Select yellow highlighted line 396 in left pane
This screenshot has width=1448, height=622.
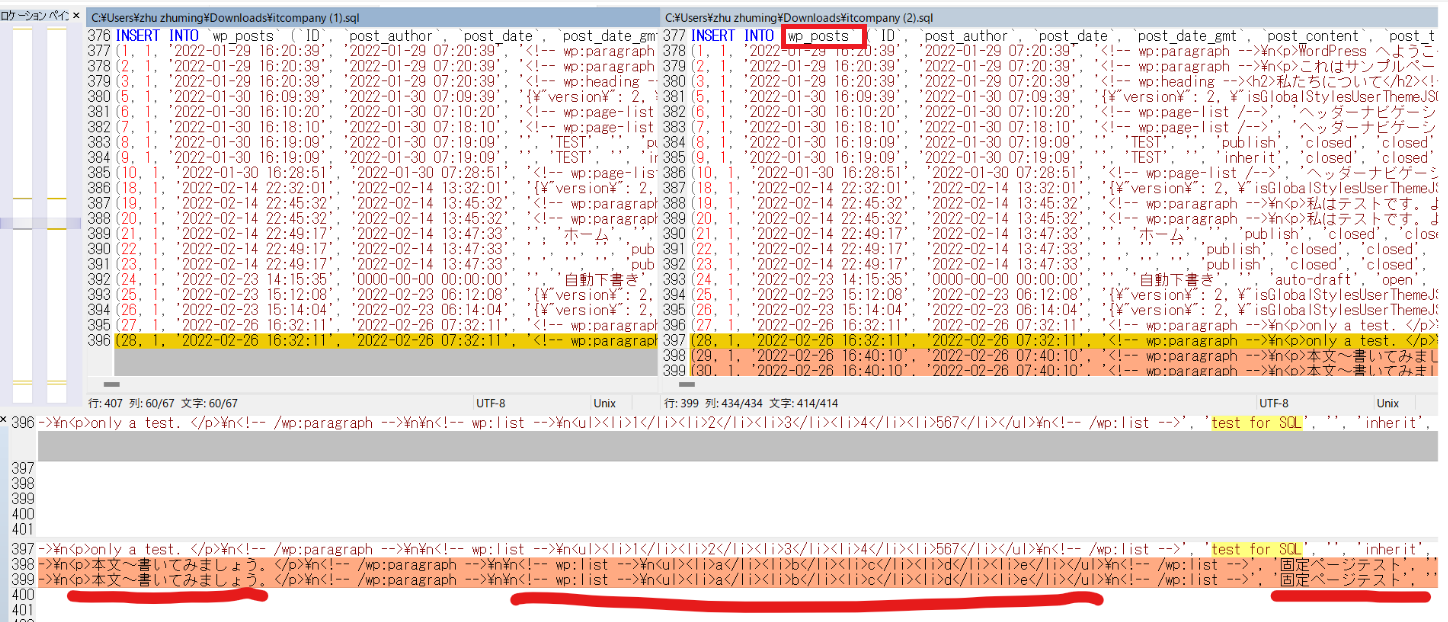click(x=385, y=341)
